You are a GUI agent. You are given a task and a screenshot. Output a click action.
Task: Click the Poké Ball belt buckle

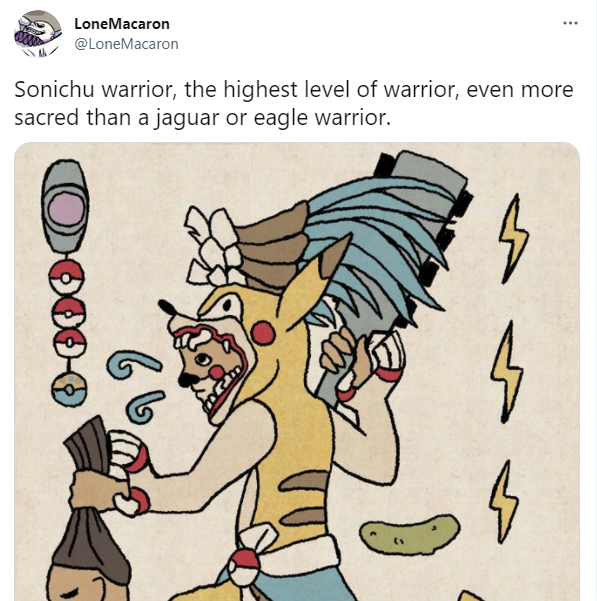pos(244,567)
